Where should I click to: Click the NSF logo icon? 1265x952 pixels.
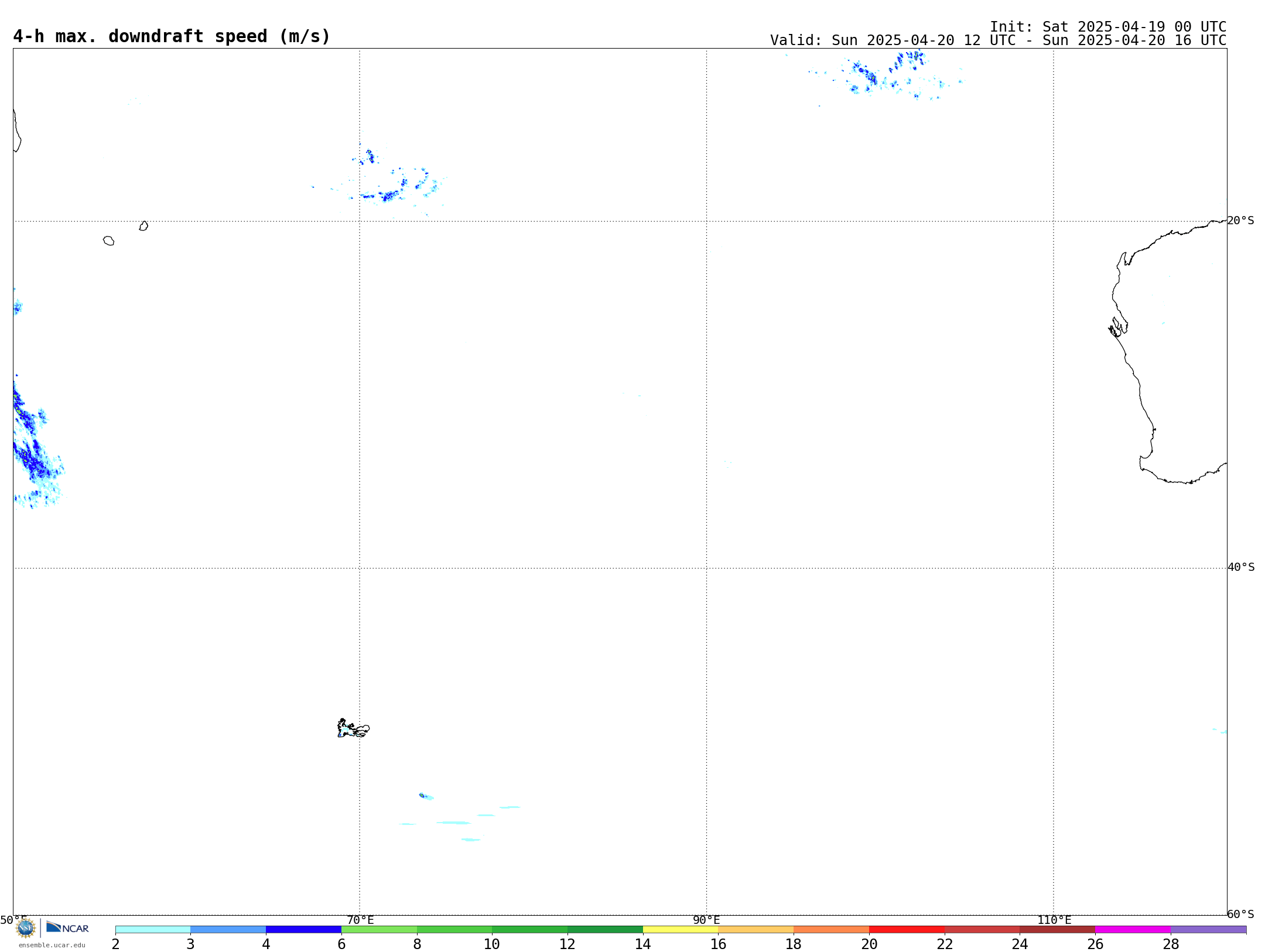26,928
